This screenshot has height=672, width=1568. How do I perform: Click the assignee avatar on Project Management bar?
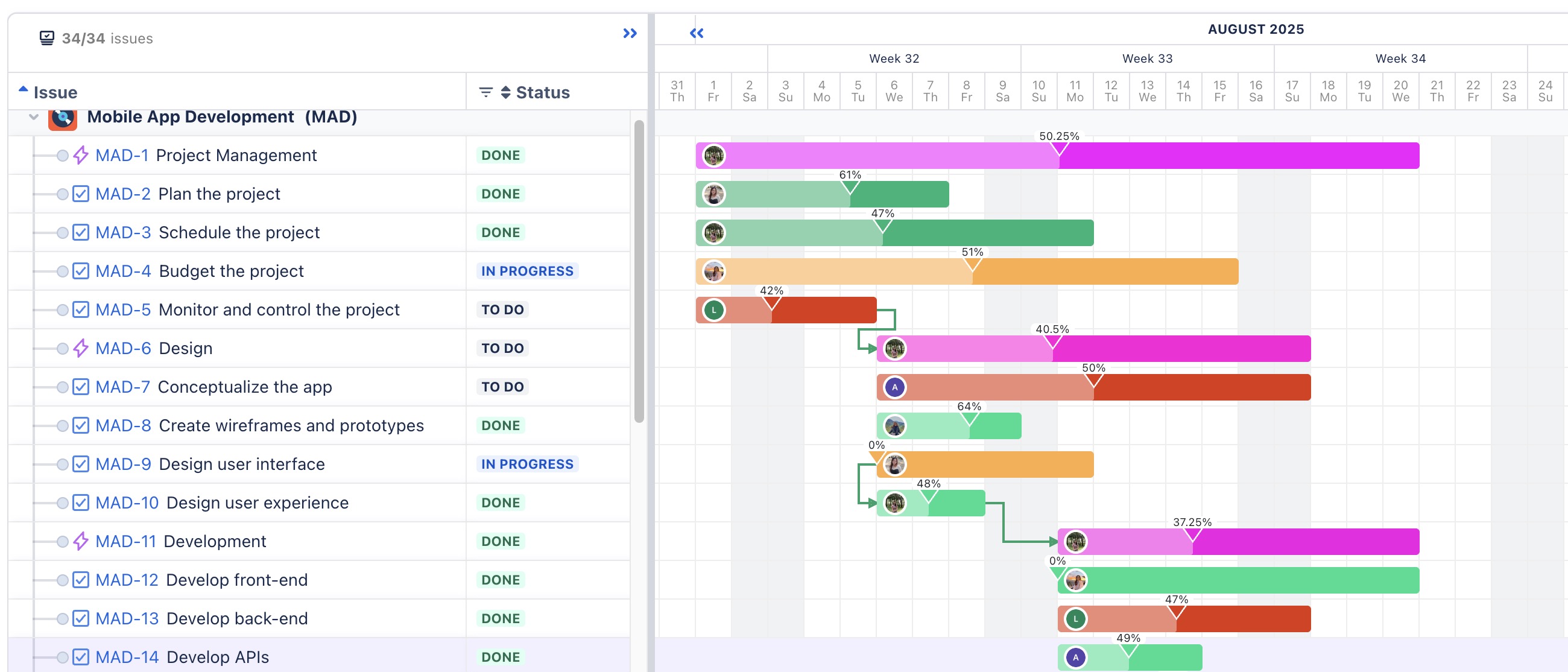coord(714,156)
